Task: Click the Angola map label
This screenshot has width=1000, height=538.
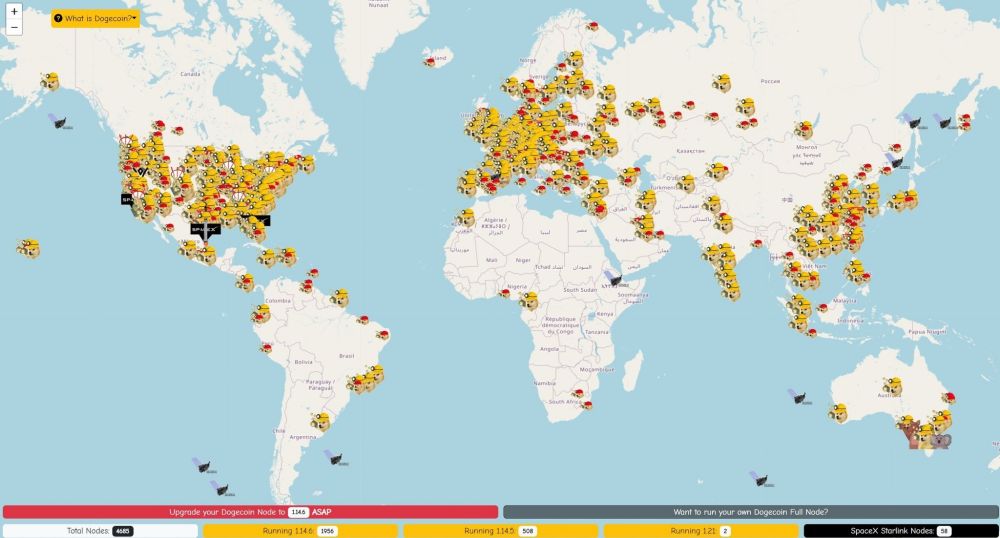Action: pyautogui.click(x=549, y=349)
